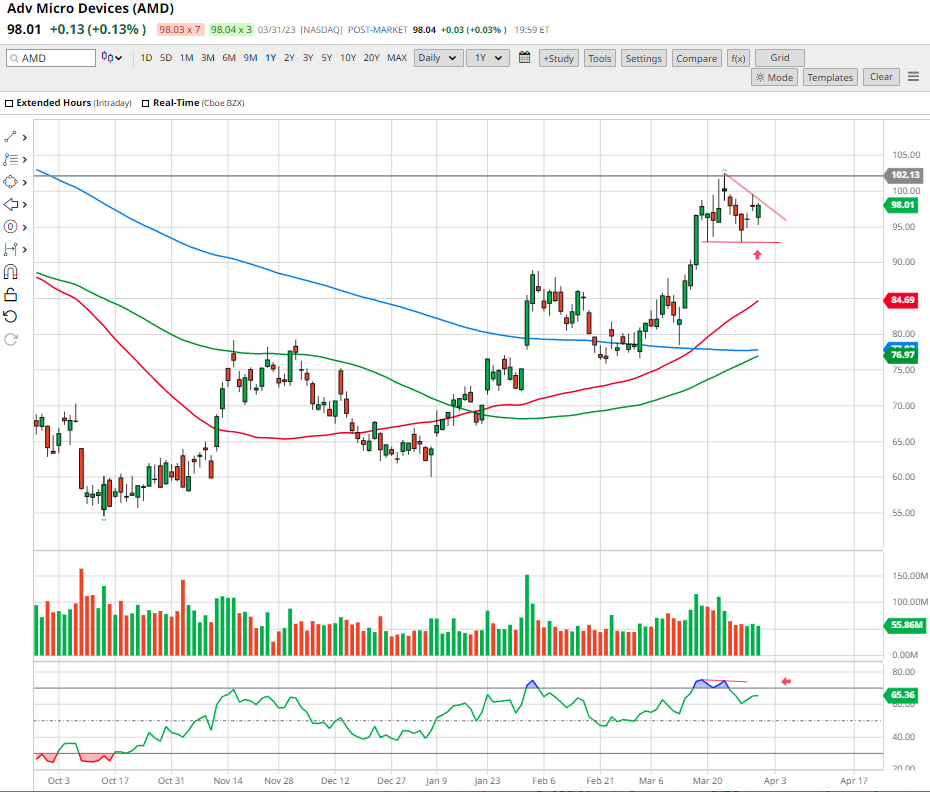This screenshot has height=792, width=930.
Task: Click the Compare button
Action: click(x=696, y=58)
